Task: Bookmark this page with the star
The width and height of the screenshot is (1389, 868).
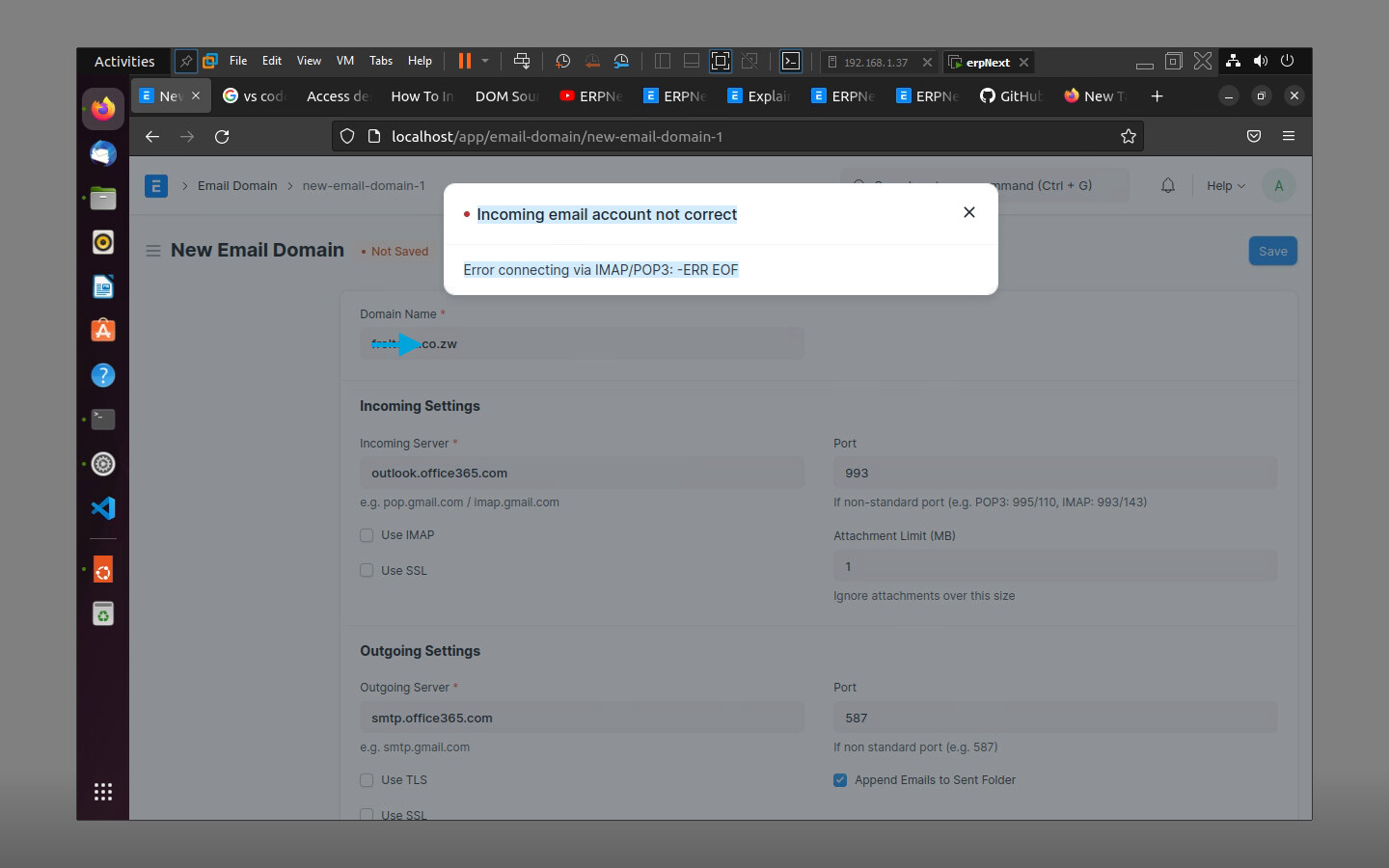Action: (1129, 137)
